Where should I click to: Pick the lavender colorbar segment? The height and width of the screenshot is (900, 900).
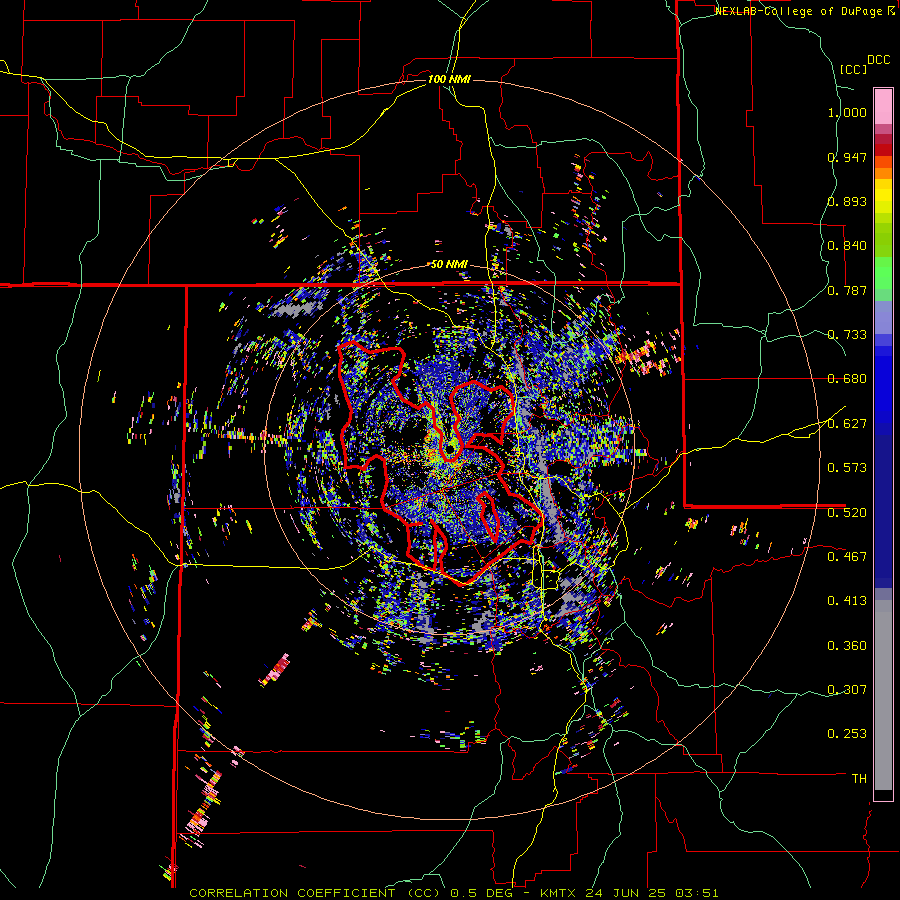883,317
